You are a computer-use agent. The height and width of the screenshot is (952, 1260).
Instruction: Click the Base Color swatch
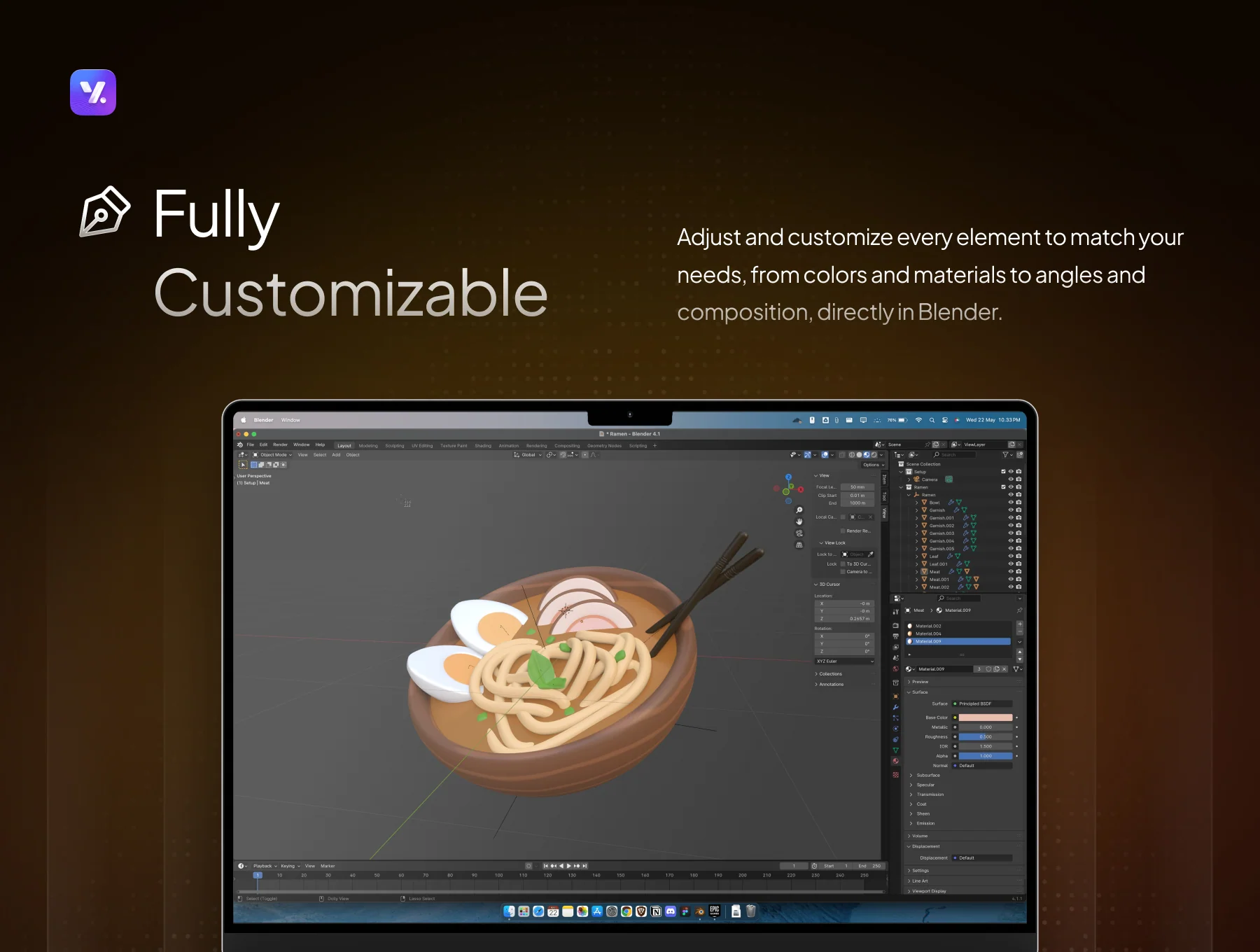tap(986, 717)
